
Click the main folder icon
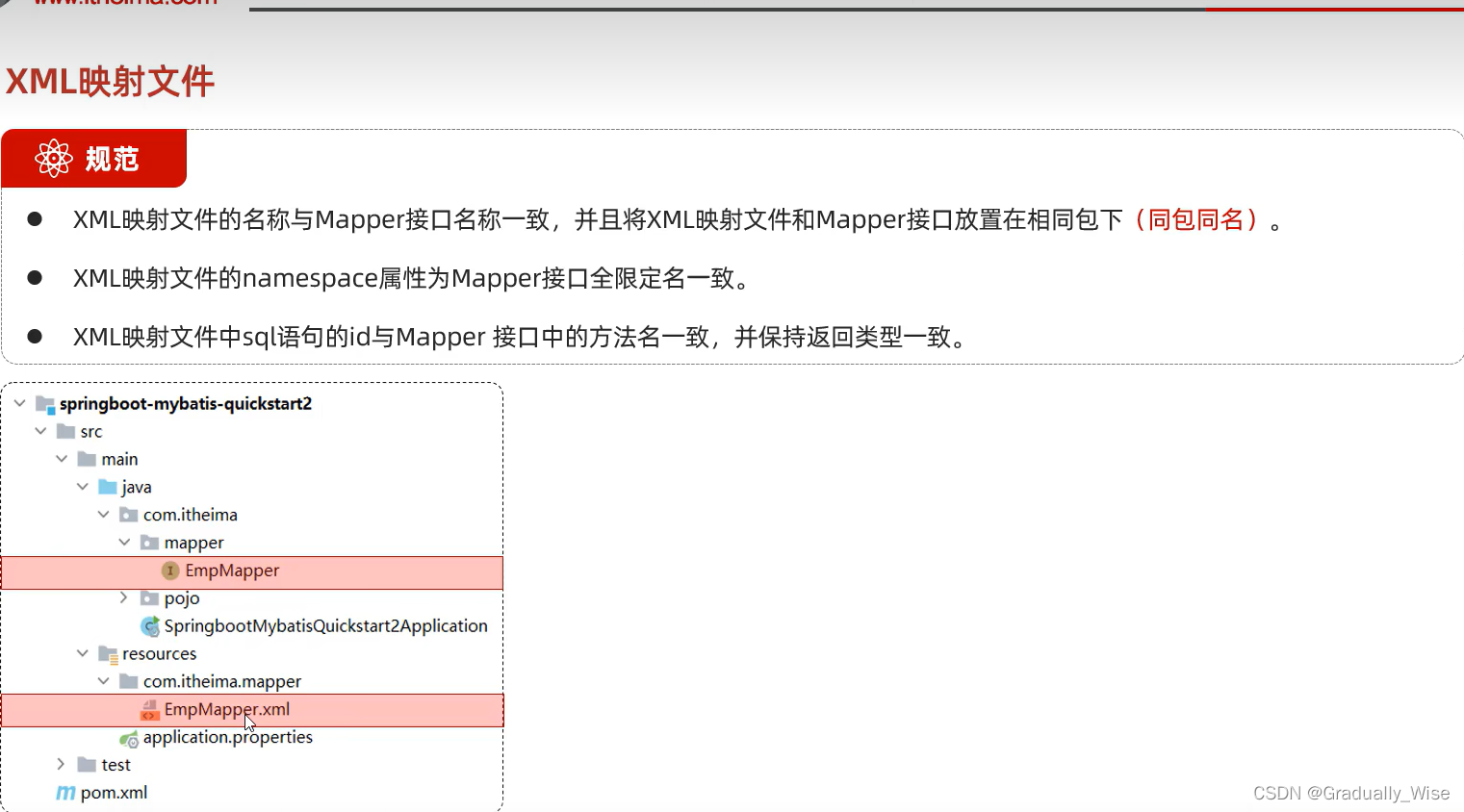(87, 459)
